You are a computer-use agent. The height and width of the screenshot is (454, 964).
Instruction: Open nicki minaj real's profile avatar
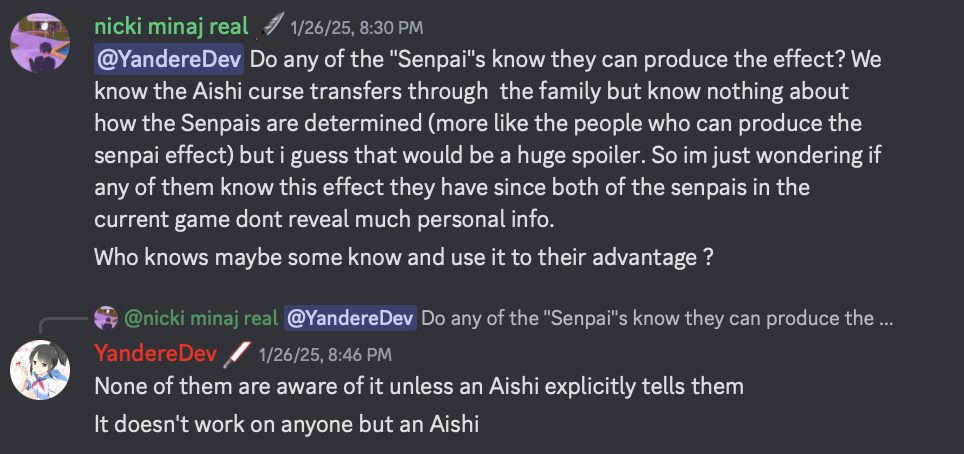click(41, 44)
